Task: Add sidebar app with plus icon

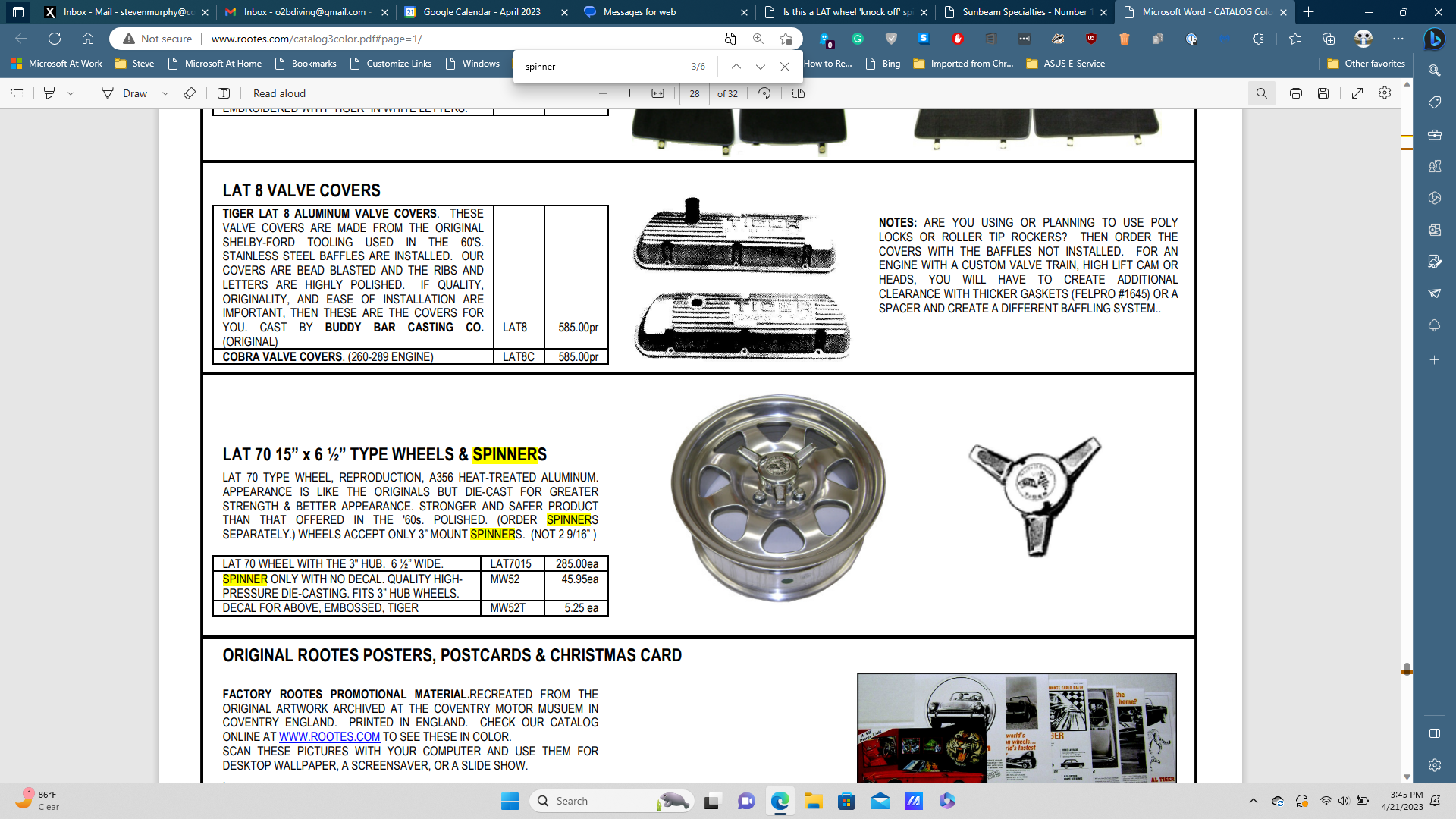Action: (x=1434, y=360)
